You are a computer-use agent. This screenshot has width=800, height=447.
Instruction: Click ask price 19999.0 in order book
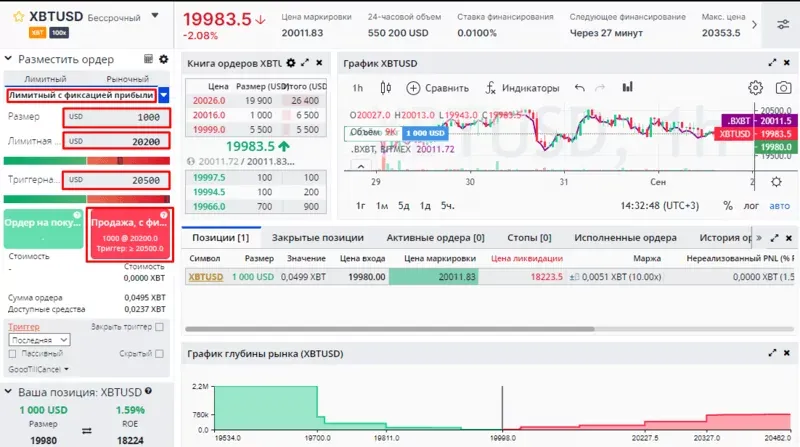[209, 130]
